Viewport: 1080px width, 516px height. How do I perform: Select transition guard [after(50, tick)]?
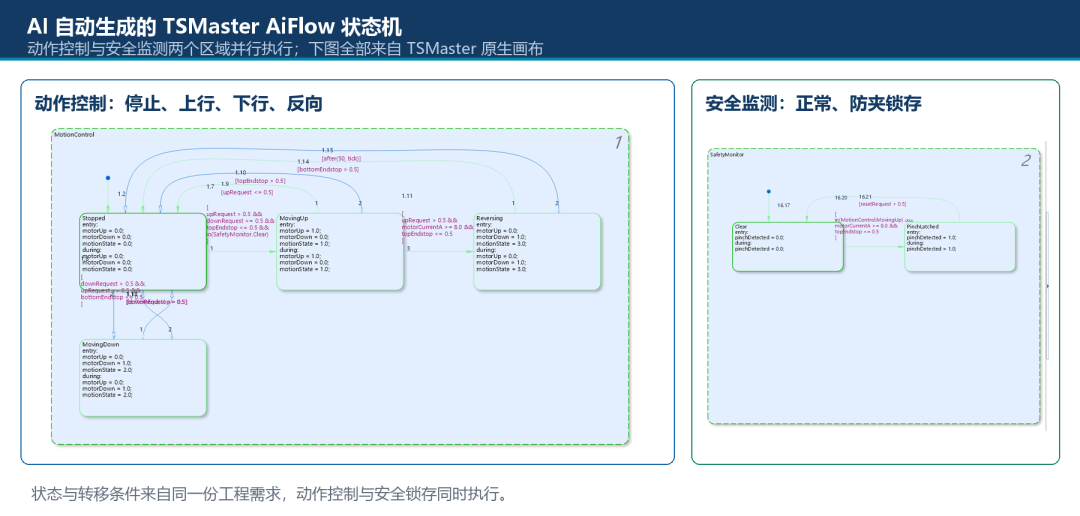pos(341,158)
